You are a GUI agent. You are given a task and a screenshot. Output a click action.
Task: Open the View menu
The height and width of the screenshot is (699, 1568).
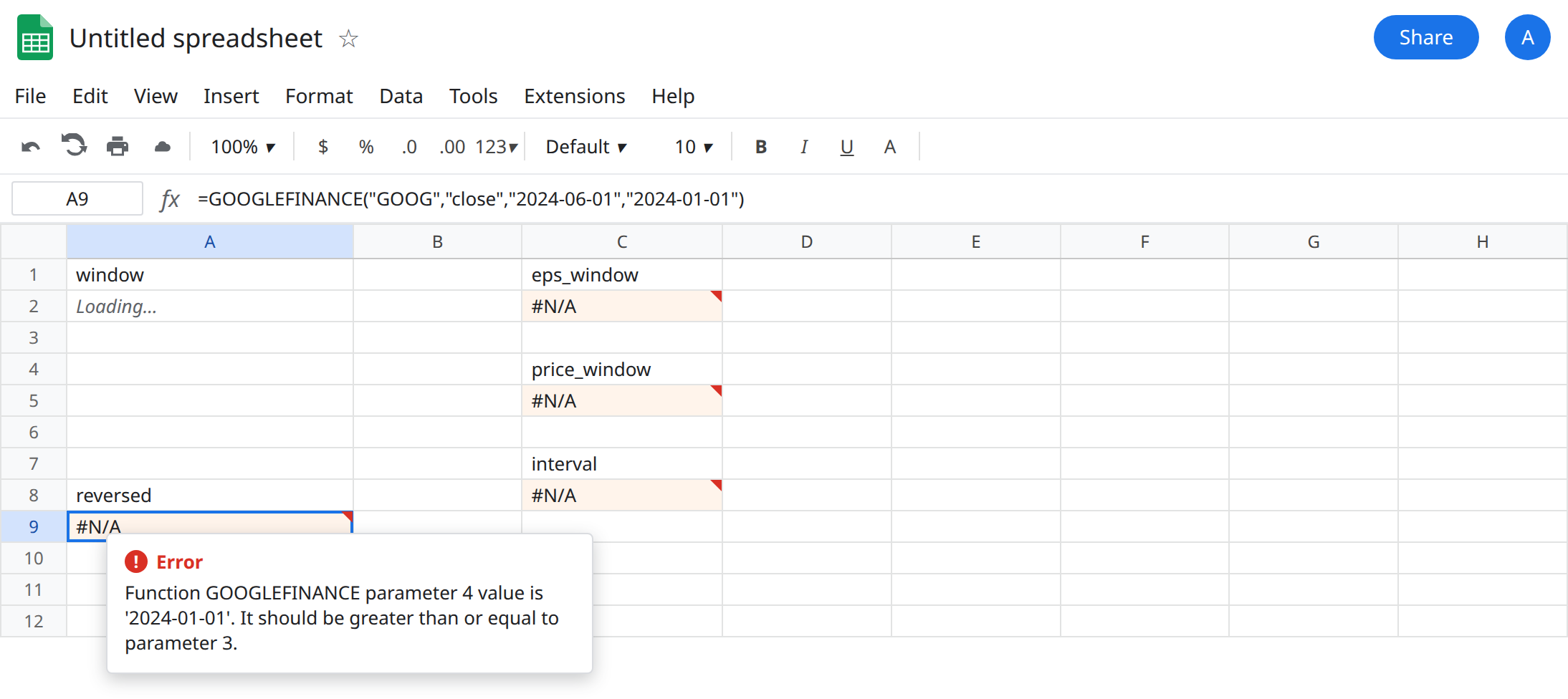pos(156,96)
